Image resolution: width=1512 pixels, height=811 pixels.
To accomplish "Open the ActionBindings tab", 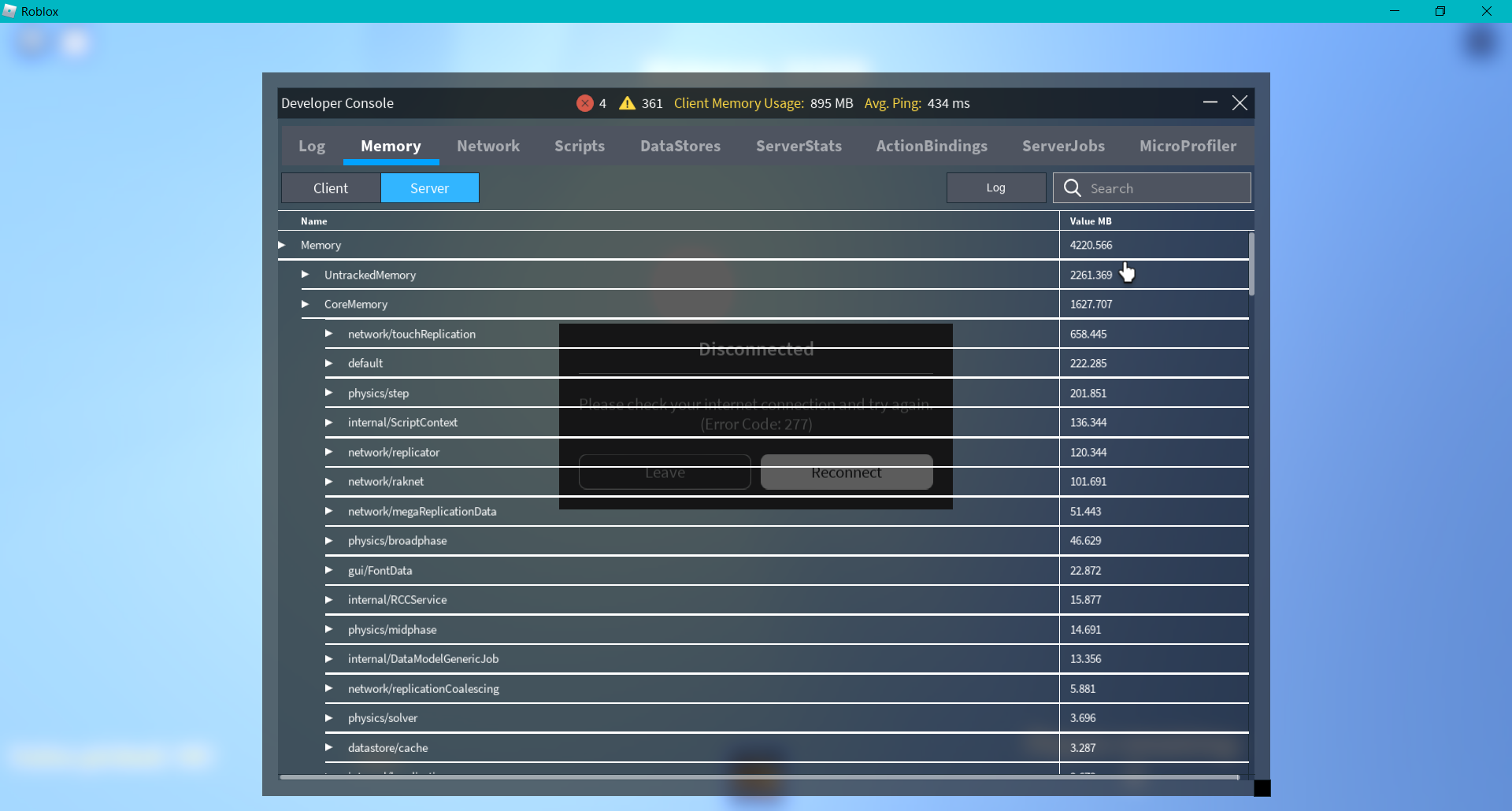I will [x=932, y=146].
